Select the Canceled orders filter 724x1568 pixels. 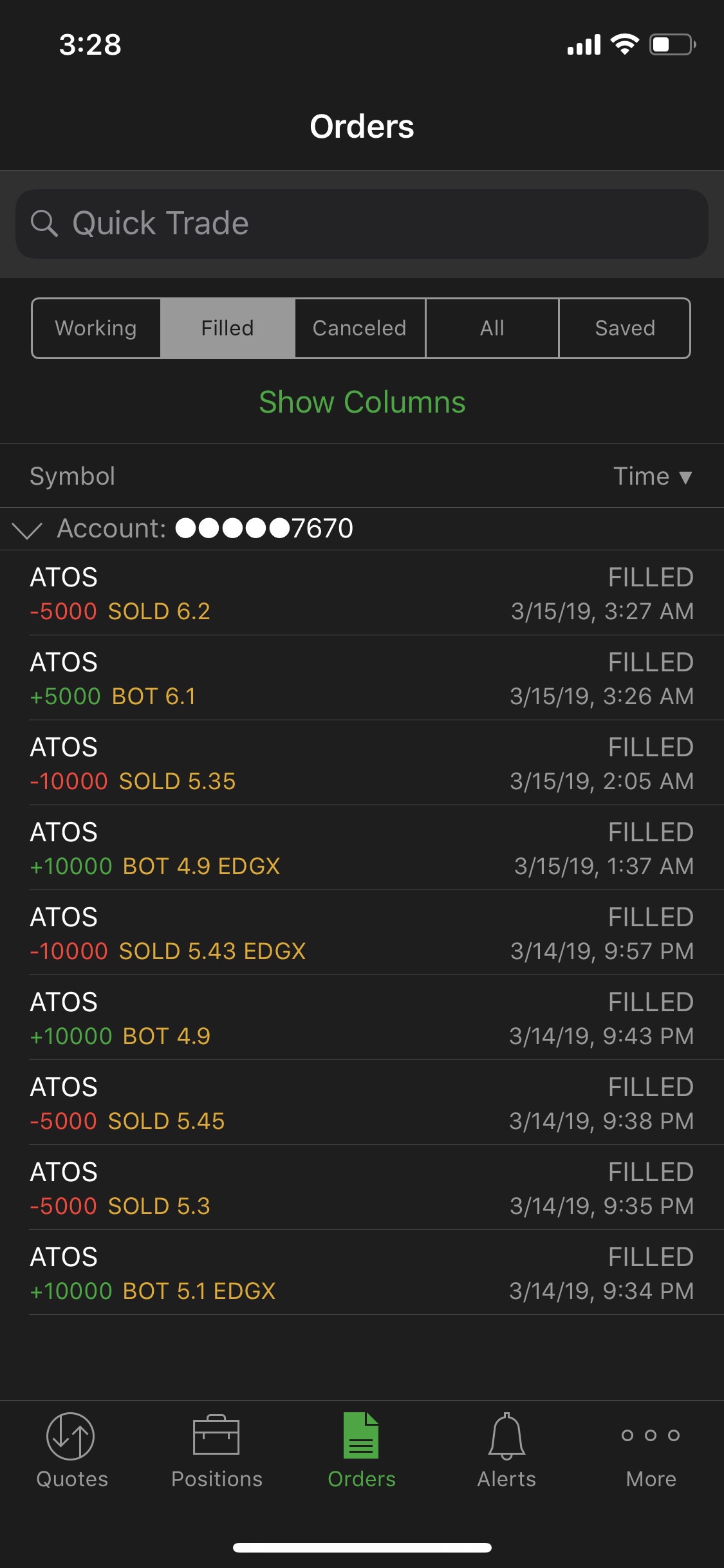(360, 328)
